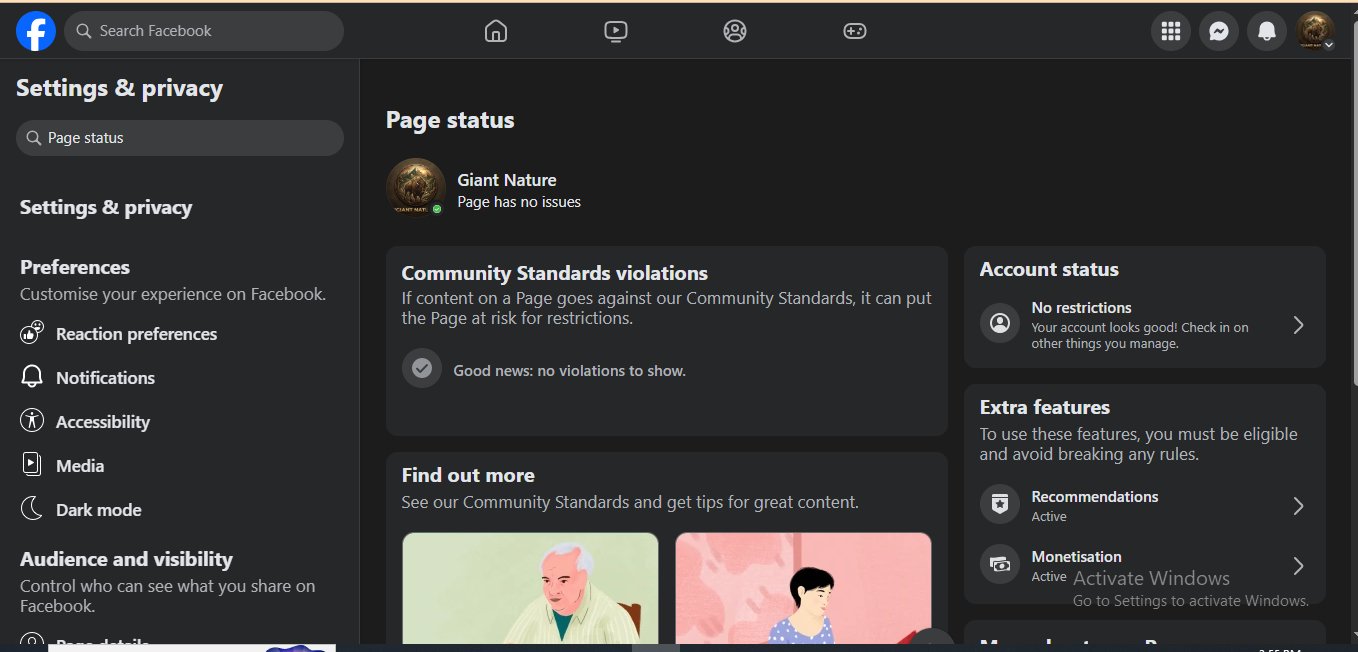Click the Page status settings search box
This screenshot has width=1358, height=652.
(x=180, y=138)
